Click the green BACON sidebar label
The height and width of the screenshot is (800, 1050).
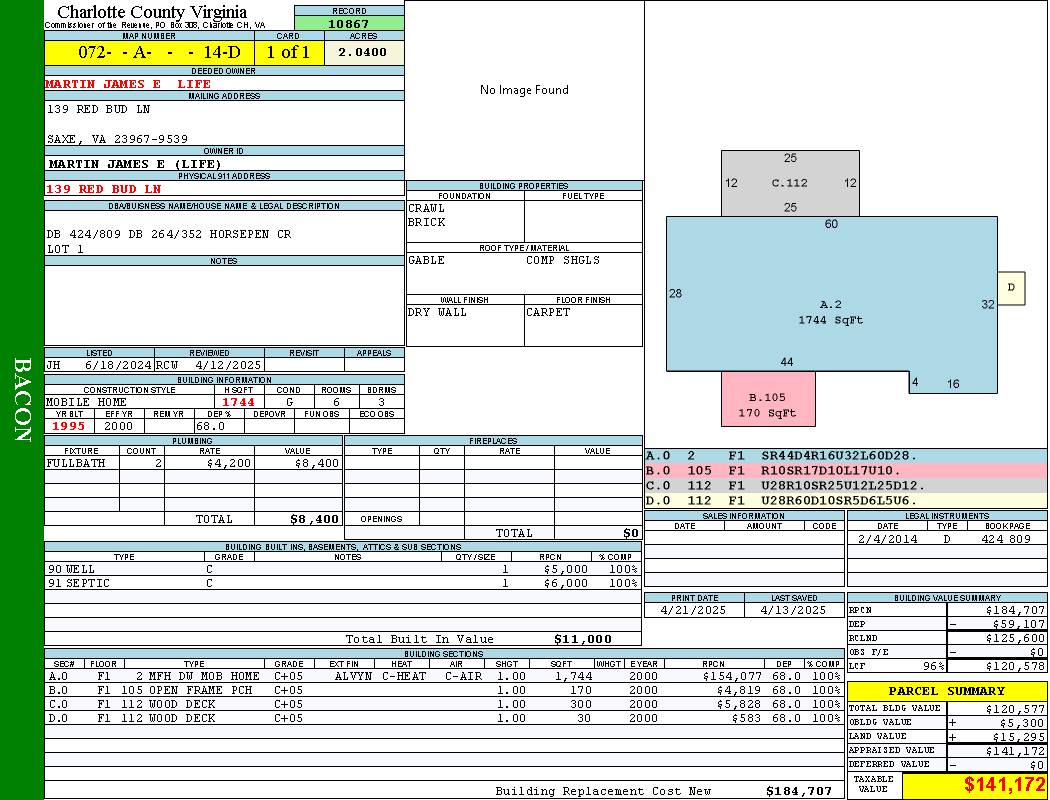click(22, 400)
